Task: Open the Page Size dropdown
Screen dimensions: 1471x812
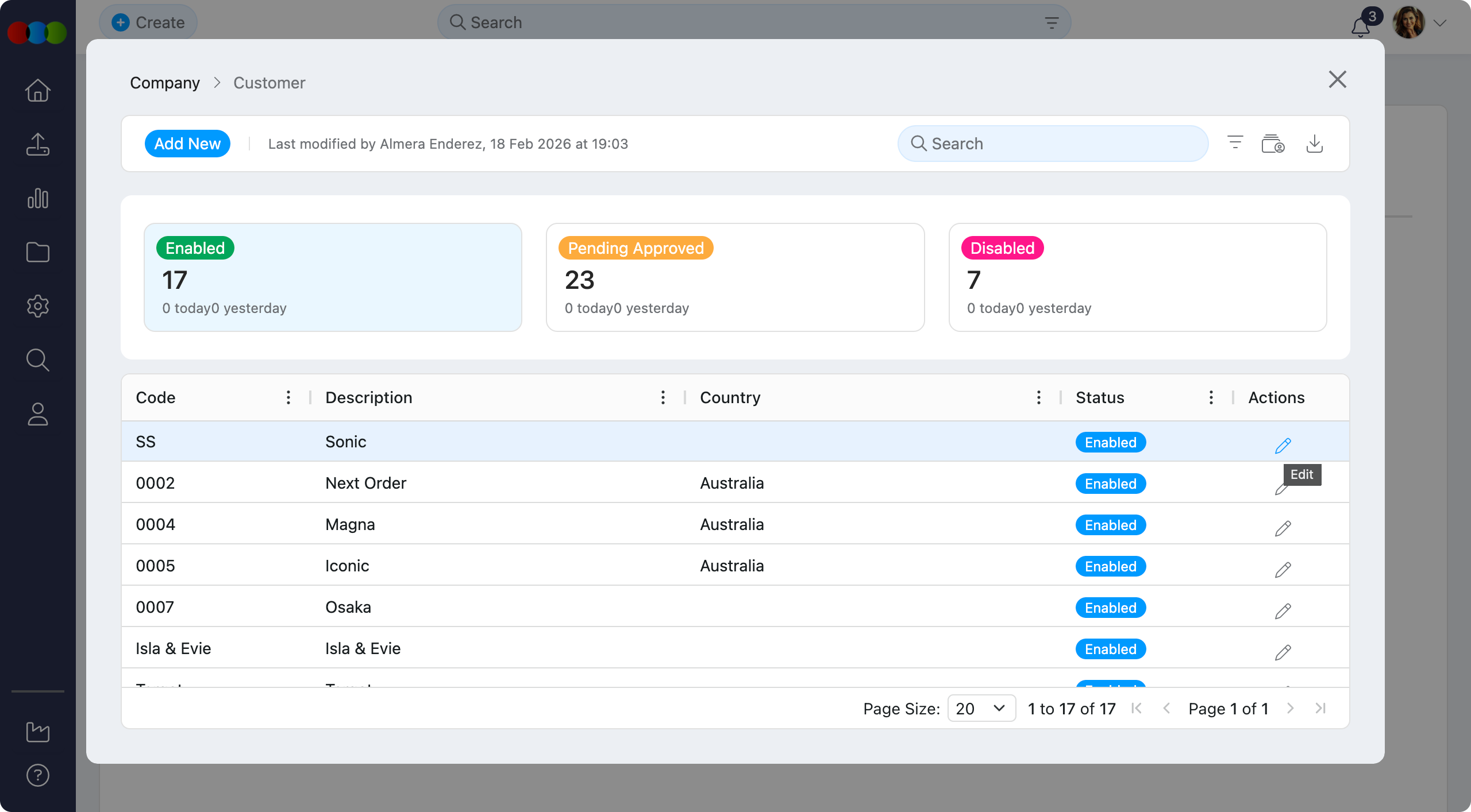Action: pyautogui.click(x=981, y=708)
